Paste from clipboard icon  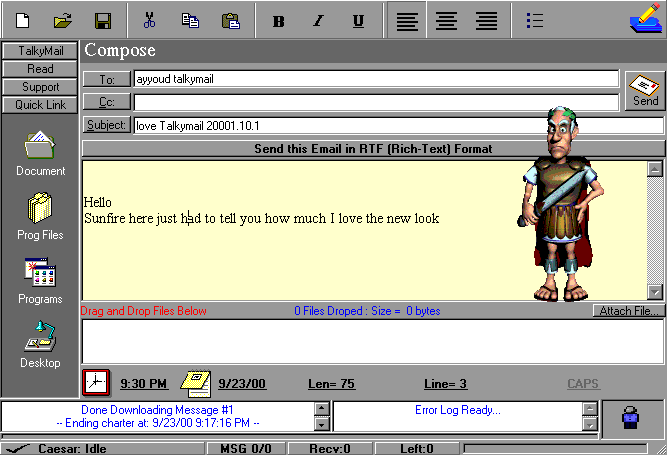tap(231, 20)
